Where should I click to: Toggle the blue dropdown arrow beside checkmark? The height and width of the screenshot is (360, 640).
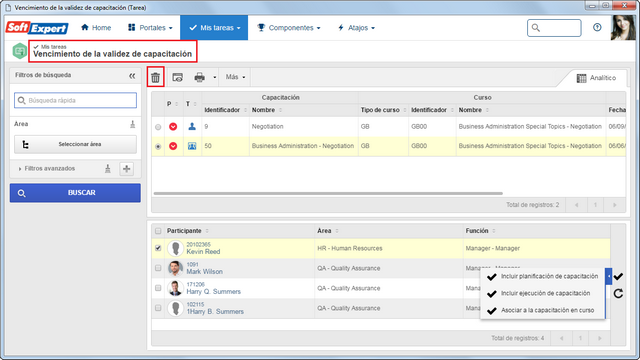tap(609, 276)
